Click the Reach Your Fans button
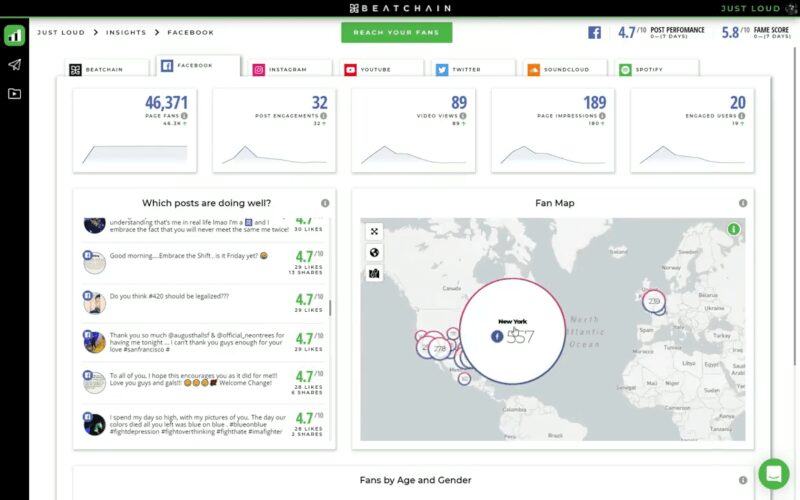This screenshot has height=500, width=800. (x=396, y=32)
